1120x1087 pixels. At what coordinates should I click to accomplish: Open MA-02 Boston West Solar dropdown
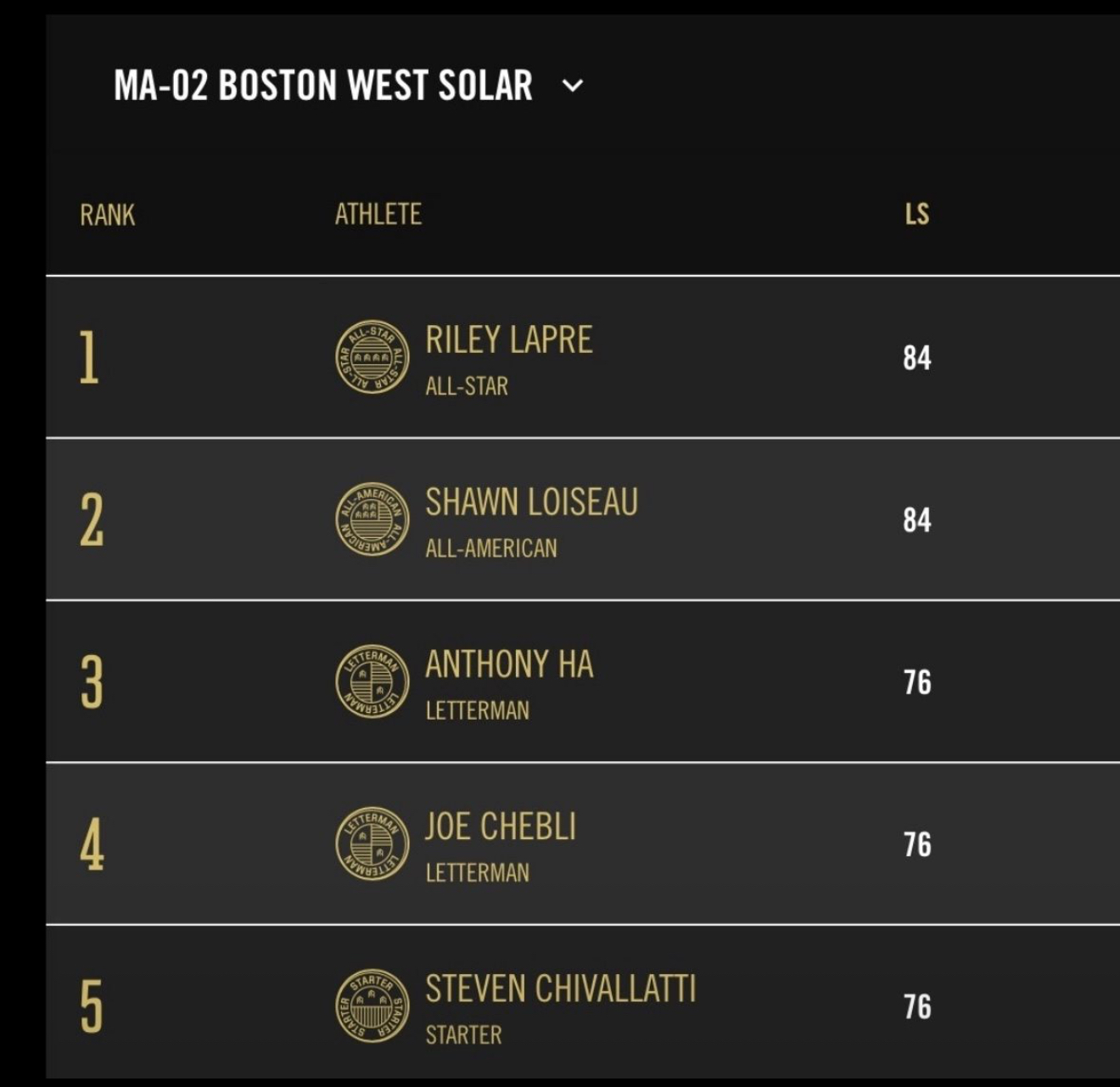[323, 86]
